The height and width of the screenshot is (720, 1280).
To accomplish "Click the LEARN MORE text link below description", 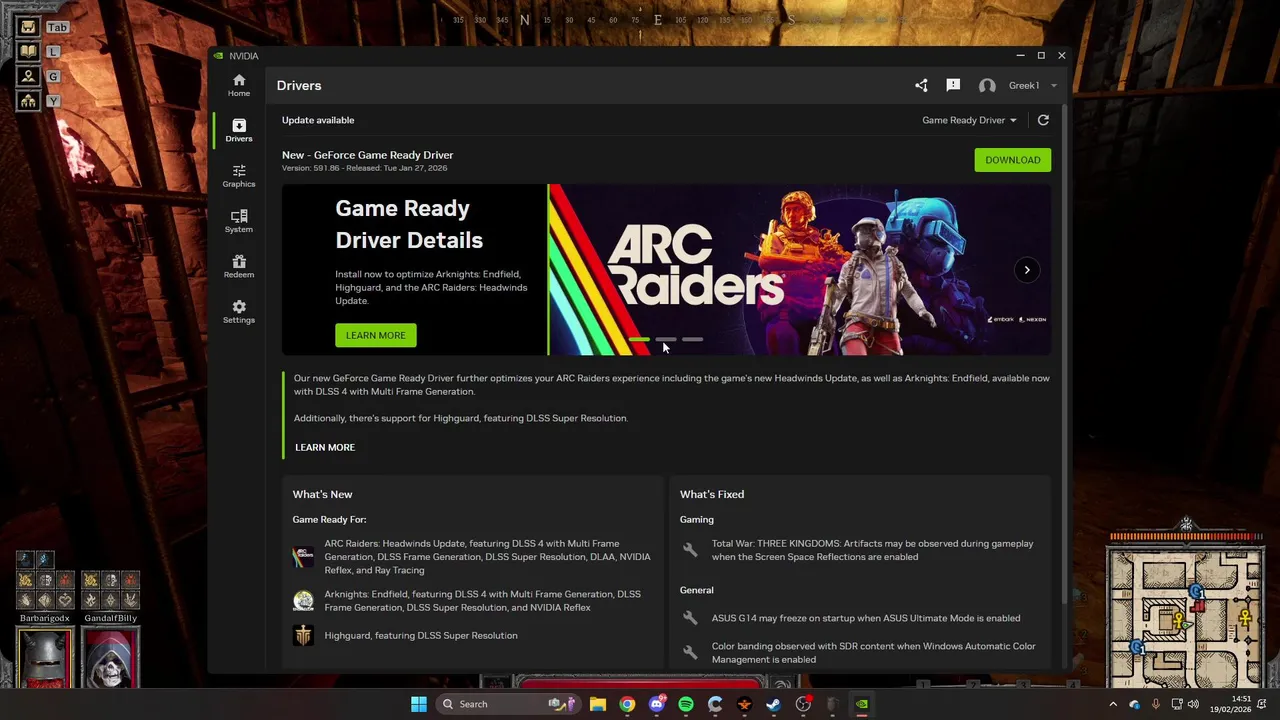I will click(x=325, y=447).
